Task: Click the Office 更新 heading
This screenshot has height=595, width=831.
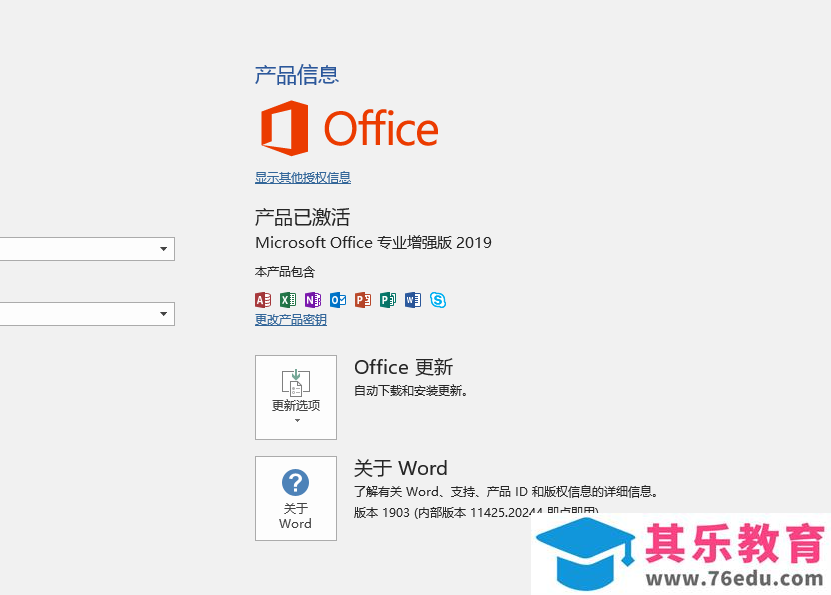Action: point(403,367)
